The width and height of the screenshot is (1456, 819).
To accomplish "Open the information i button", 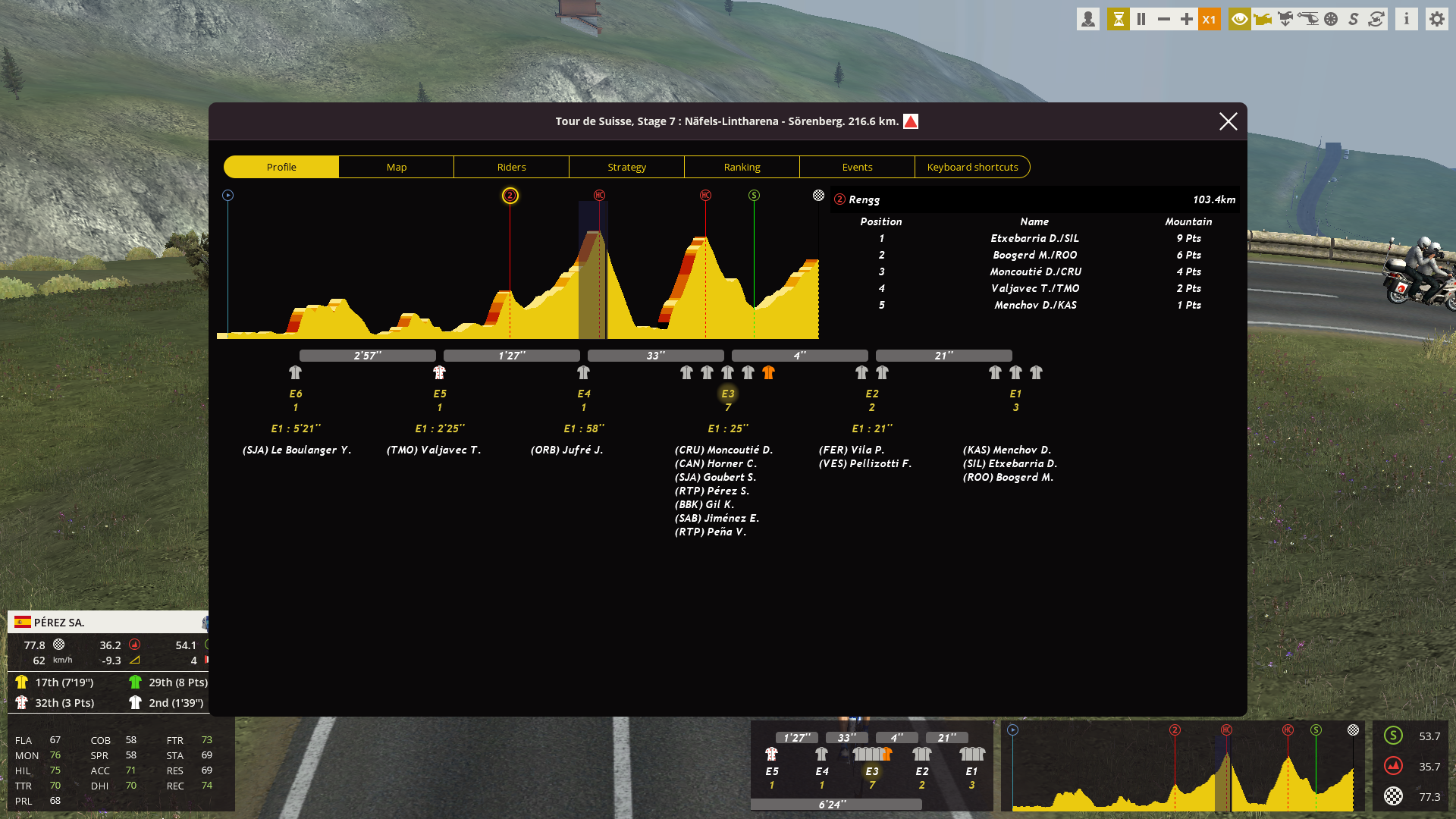I will tap(1407, 19).
